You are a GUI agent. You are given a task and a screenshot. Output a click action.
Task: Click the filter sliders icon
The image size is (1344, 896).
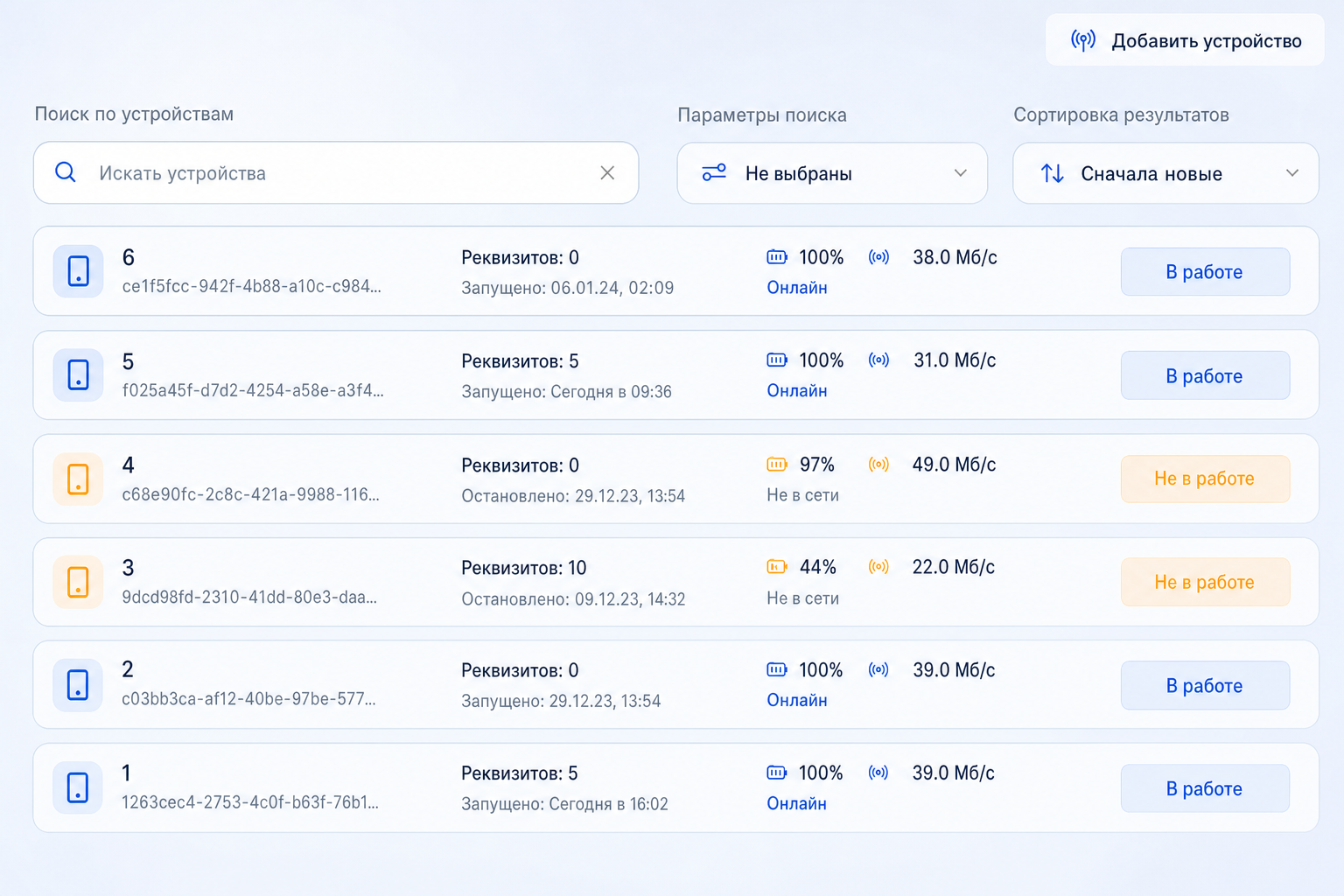[714, 173]
